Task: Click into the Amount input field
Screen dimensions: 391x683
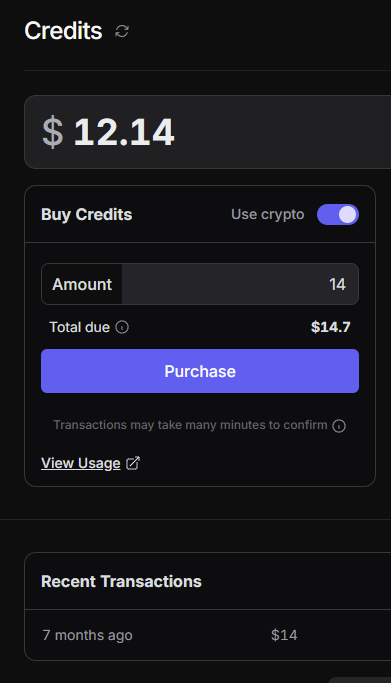Action: pyautogui.click(x=240, y=284)
